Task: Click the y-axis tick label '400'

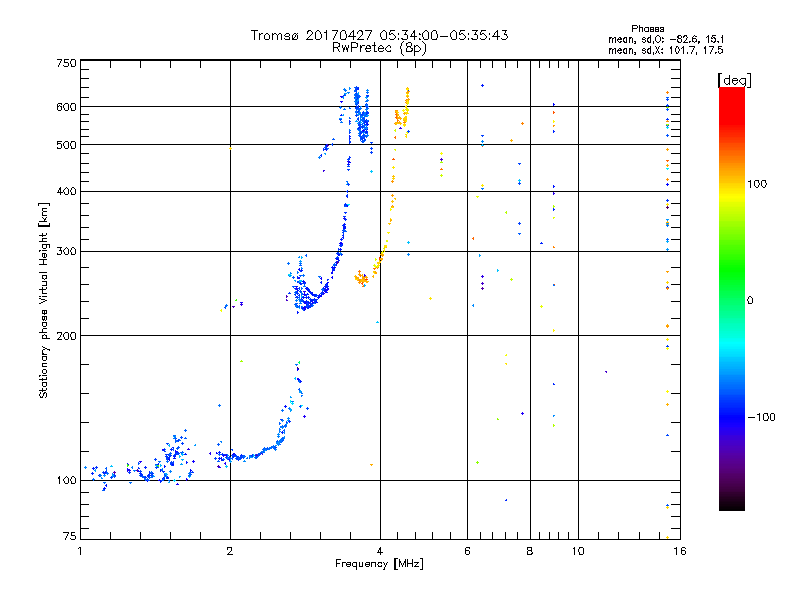Action: 66,192
